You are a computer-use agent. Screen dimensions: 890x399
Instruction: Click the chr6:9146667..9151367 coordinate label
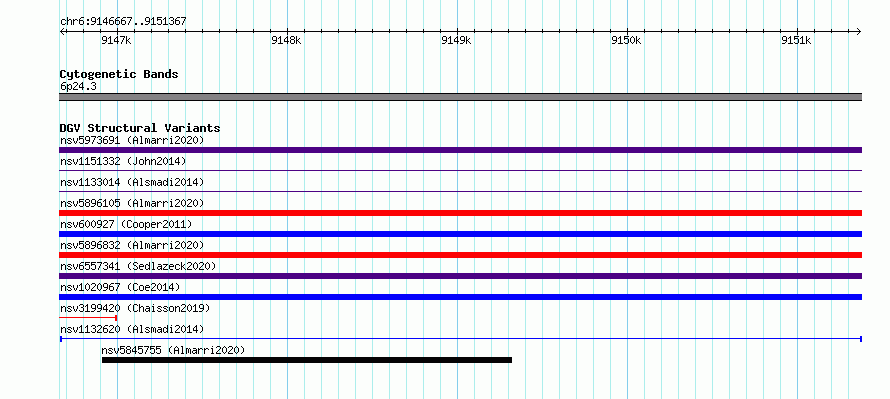coord(123,22)
